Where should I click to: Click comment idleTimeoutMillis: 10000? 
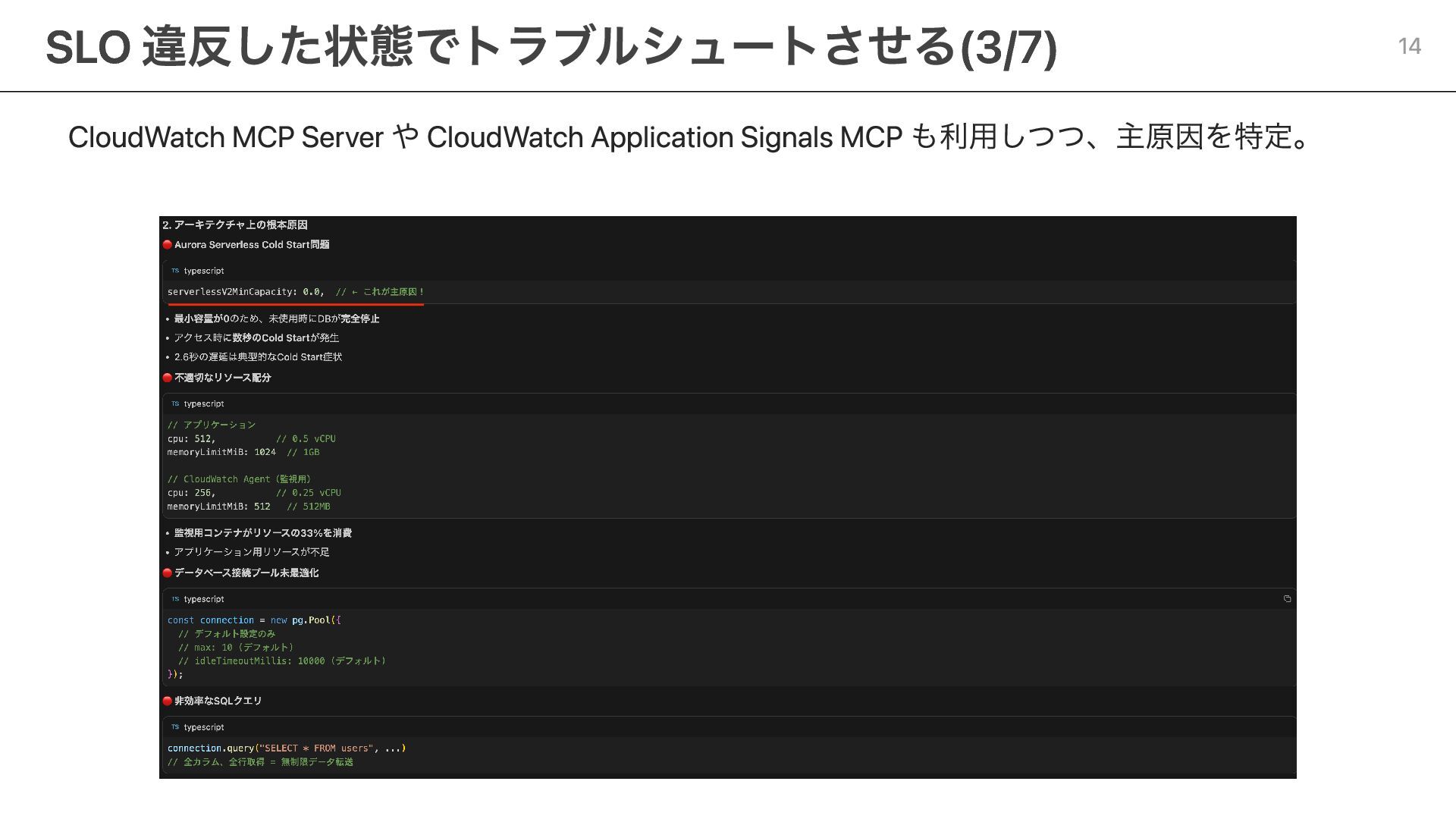(282, 661)
